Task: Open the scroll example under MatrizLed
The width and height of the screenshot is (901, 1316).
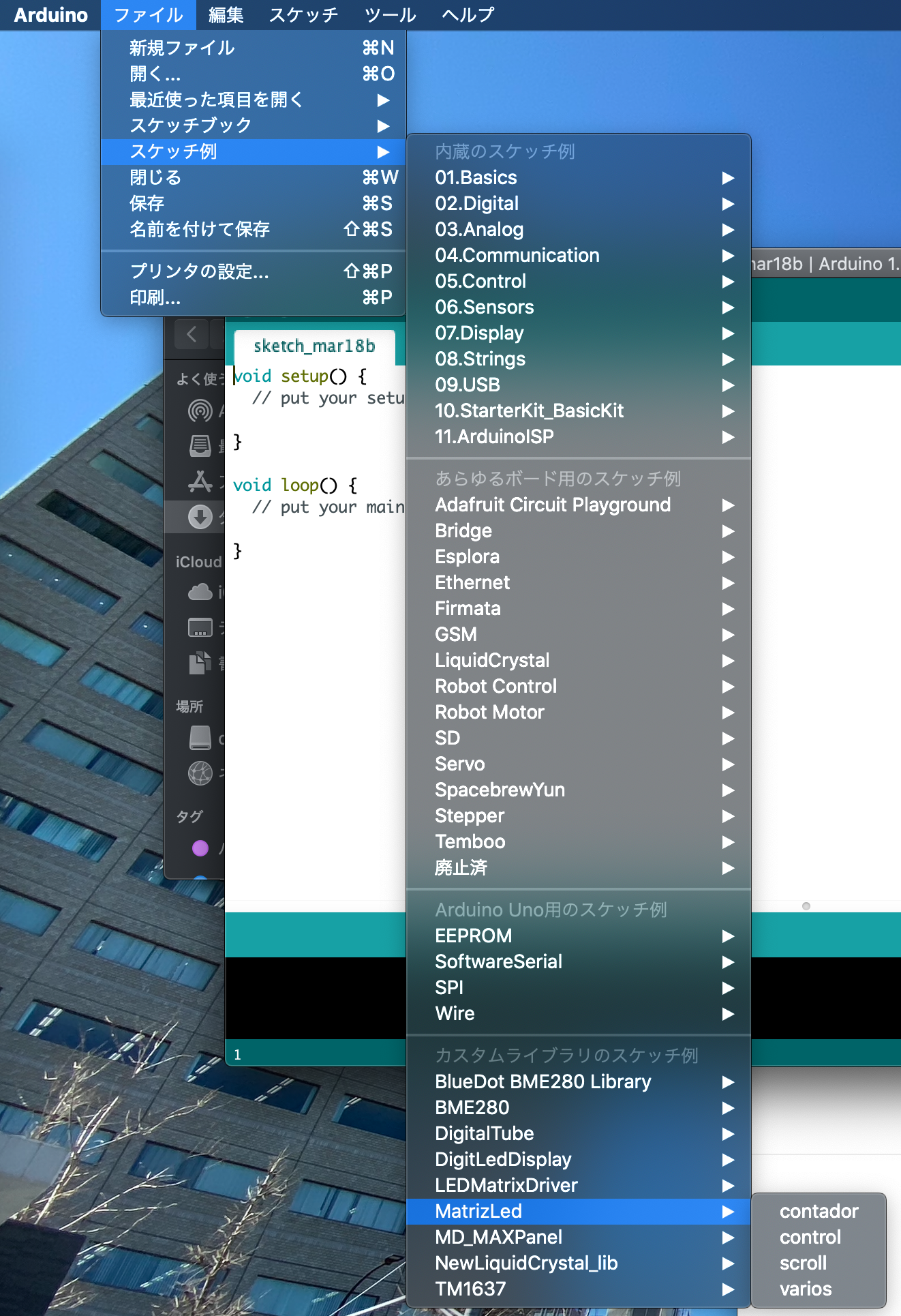Action: [x=803, y=1263]
